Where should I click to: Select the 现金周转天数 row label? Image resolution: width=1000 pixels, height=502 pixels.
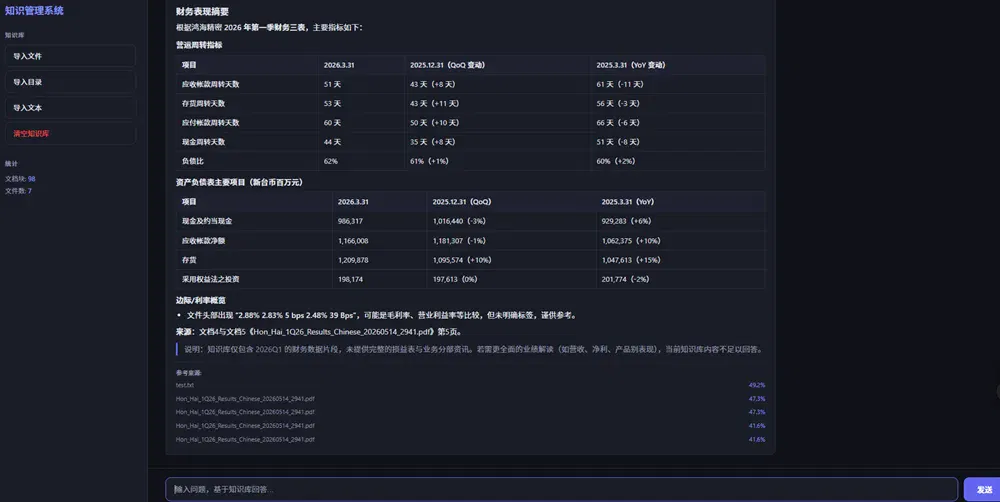pyautogui.click(x=203, y=142)
